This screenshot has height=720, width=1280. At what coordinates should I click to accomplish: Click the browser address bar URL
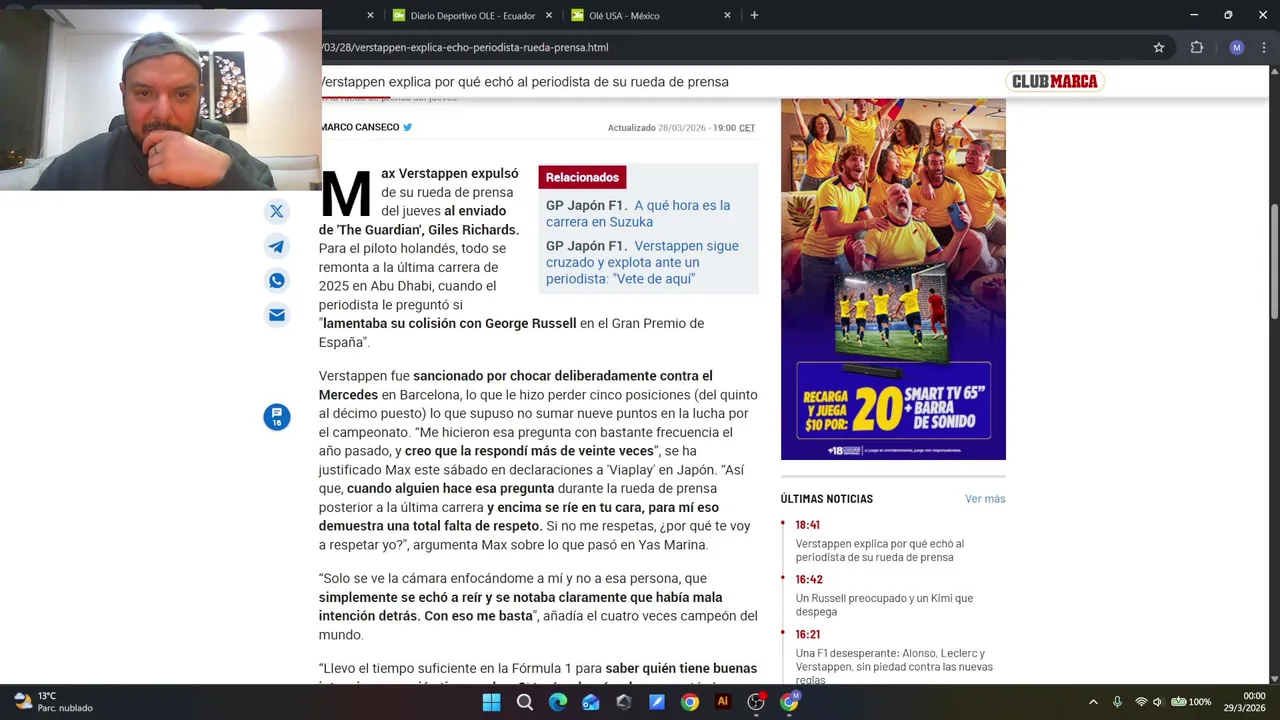[467, 47]
